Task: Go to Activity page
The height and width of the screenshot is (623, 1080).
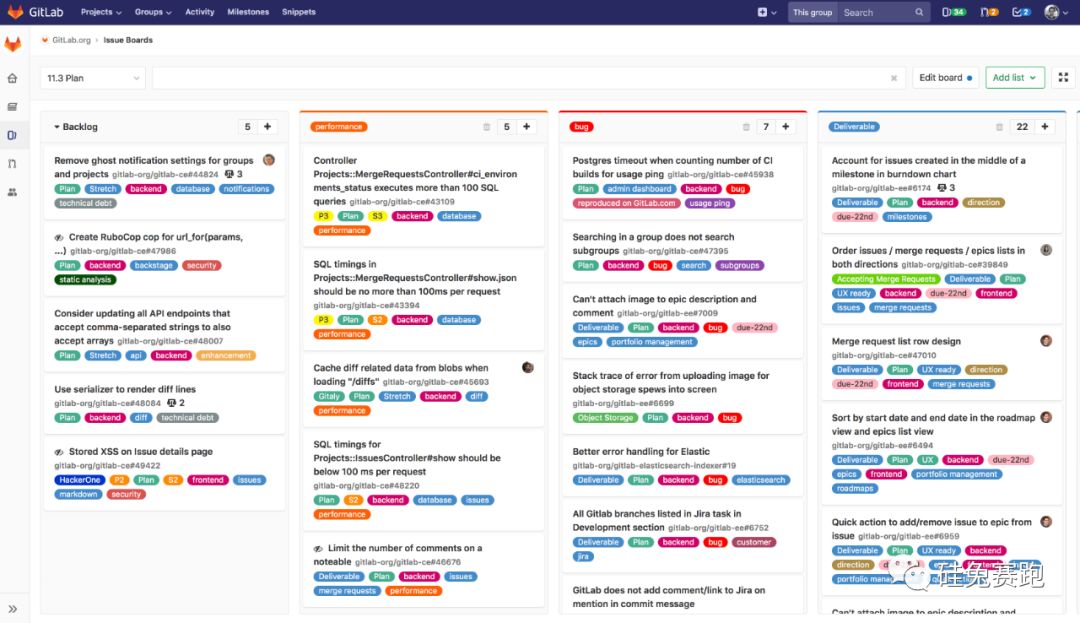Action: click(200, 12)
